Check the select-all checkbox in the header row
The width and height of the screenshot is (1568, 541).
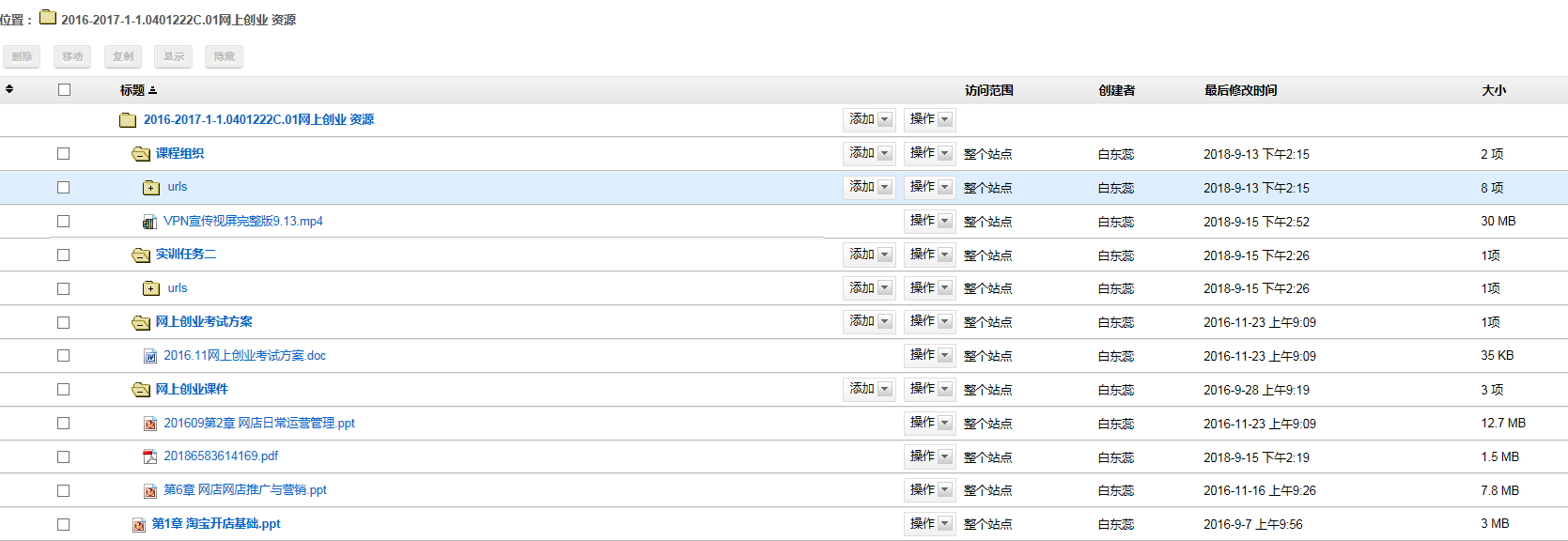click(64, 90)
